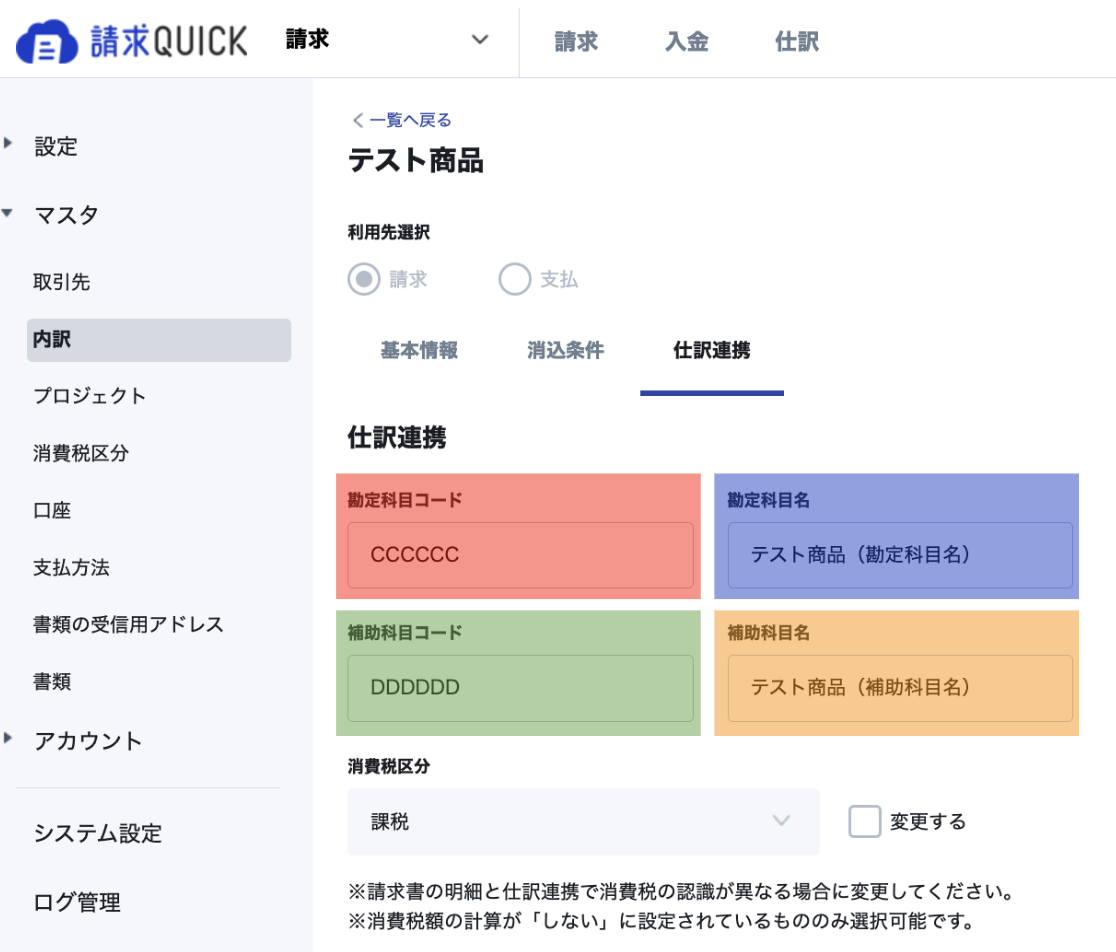
Task: Go to システム設定
Action: [x=98, y=833]
